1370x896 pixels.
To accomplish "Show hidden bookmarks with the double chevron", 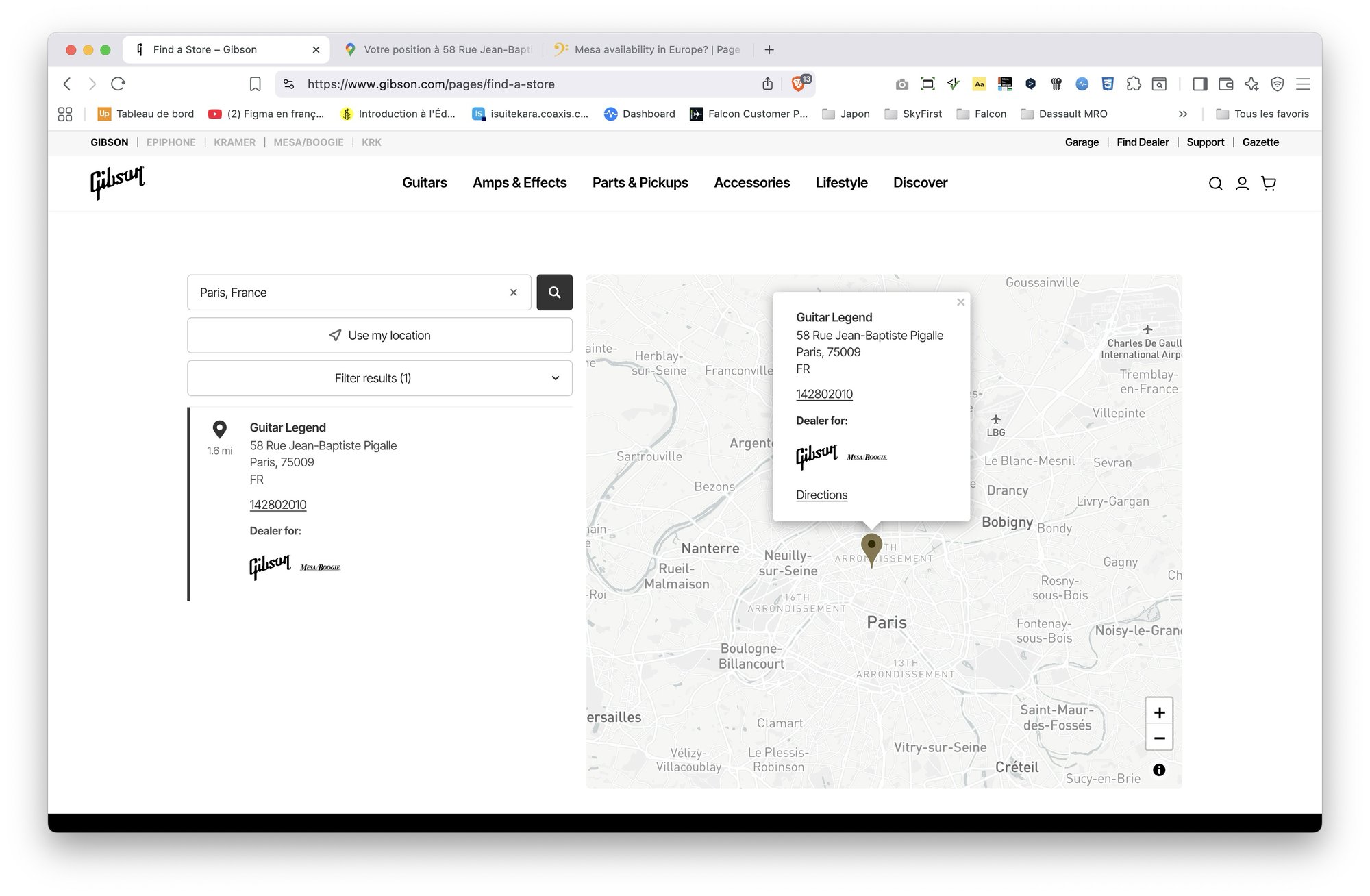I will [x=1183, y=114].
